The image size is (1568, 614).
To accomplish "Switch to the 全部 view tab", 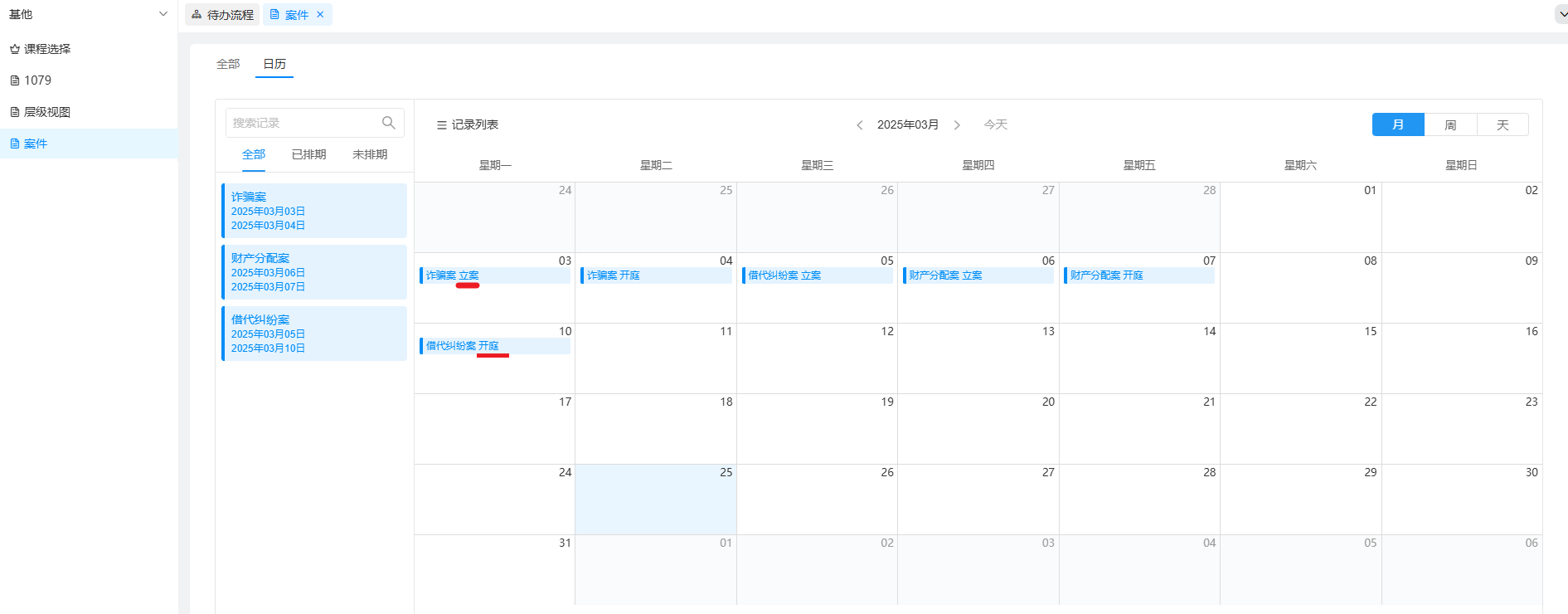I will pos(228,64).
